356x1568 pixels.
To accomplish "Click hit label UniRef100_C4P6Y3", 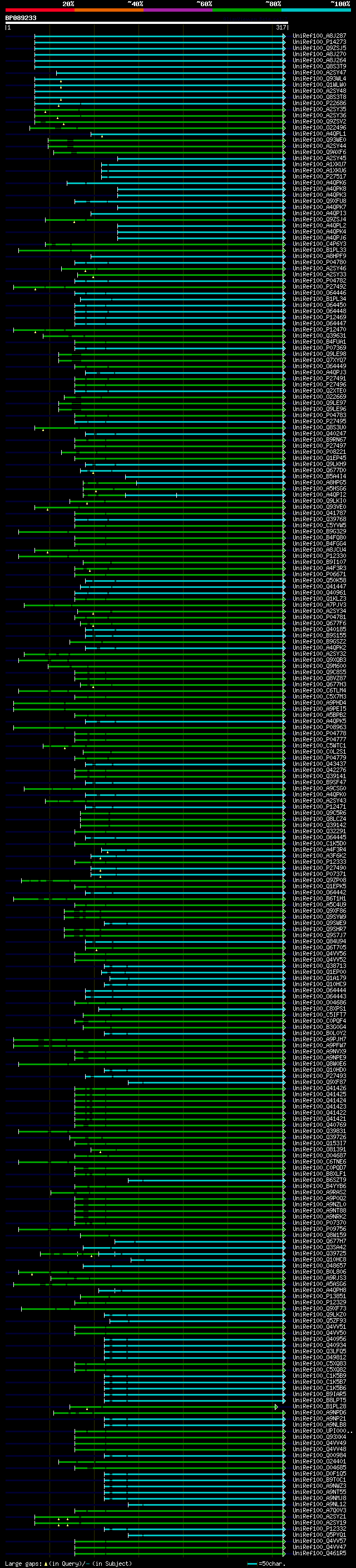I will click(319, 244).
